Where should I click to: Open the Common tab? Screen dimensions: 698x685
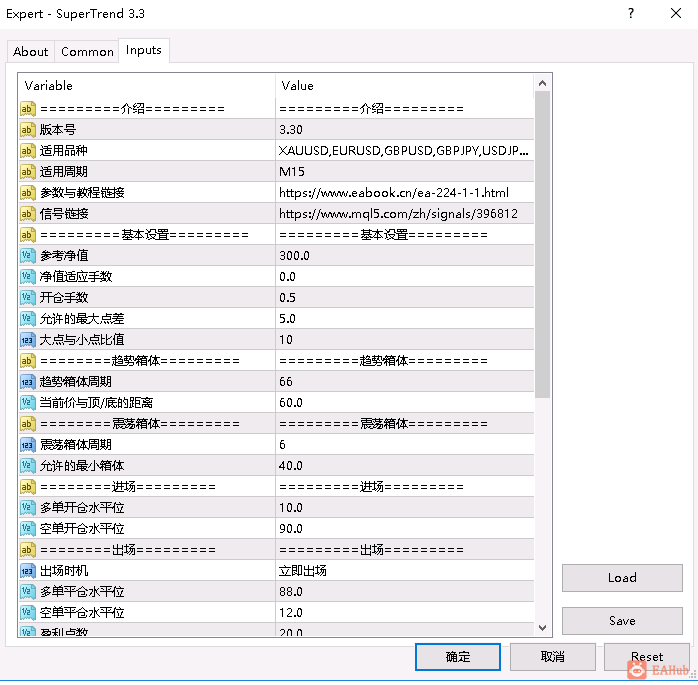click(87, 52)
